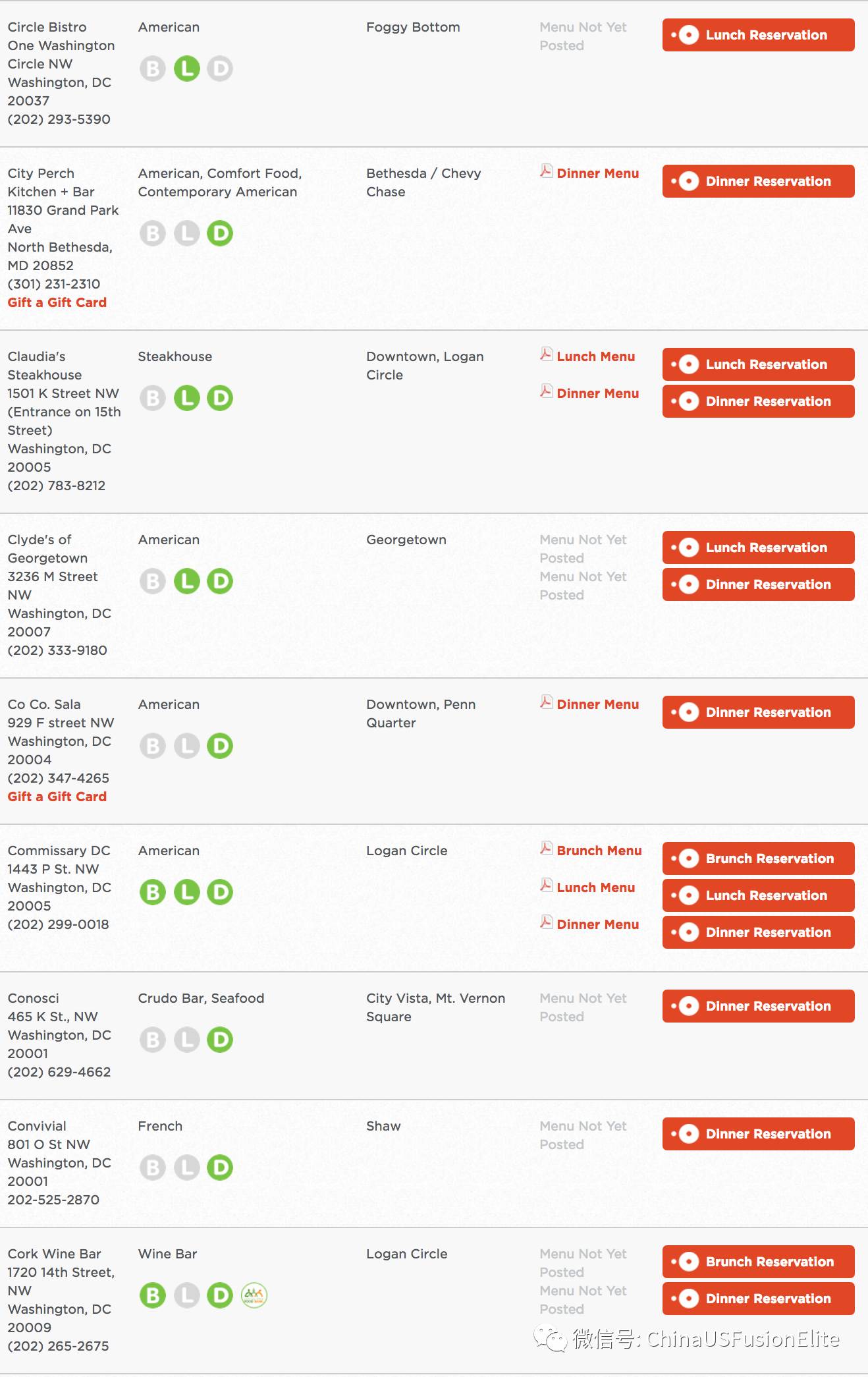Open Commissary DC Lunch Menu link
Viewport: 868px width, 1377px height.
click(595, 887)
